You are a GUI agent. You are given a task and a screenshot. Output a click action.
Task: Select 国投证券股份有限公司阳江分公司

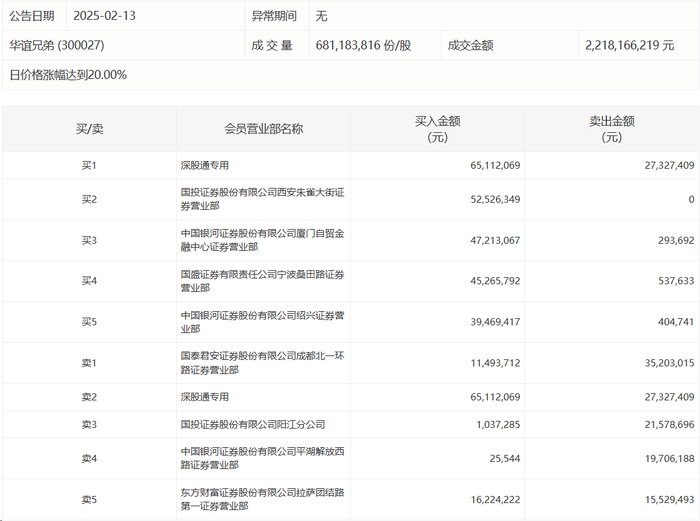point(253,425)
